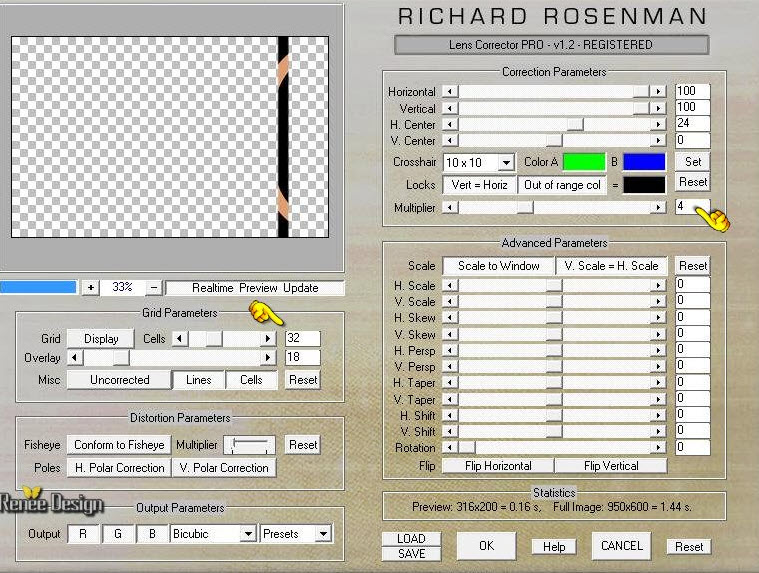Viewport: 759px width, 573px height.
Task: Click right arrow of Vertical slider
Action: click(658, 108)
